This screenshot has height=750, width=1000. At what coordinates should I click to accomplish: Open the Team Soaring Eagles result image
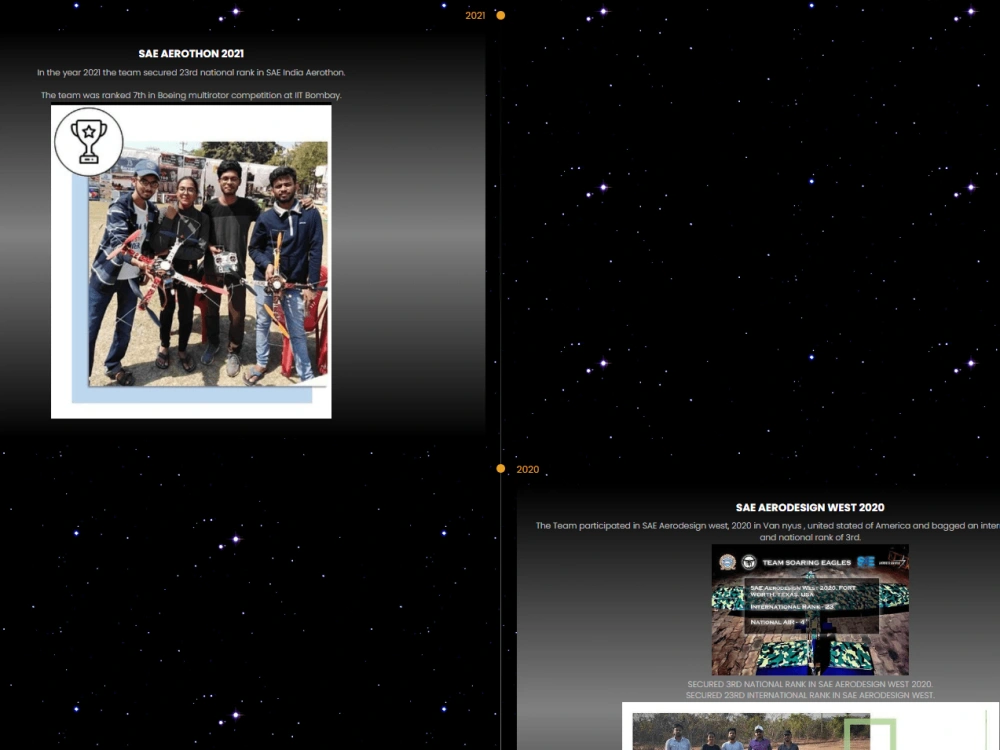tap(810, 610)
